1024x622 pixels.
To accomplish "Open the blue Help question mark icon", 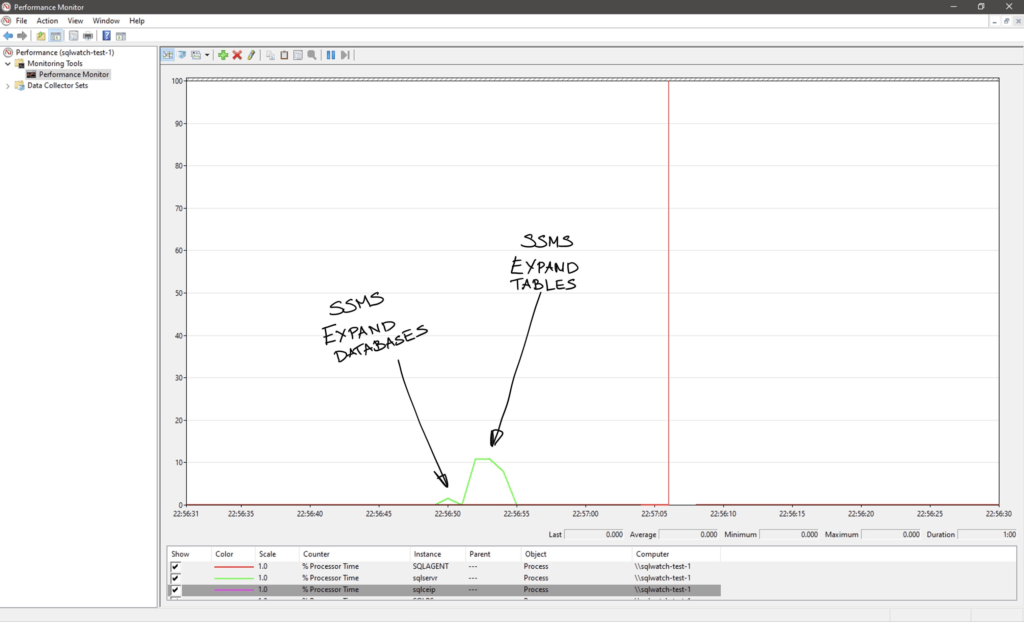I will click(x=106, y=36).
